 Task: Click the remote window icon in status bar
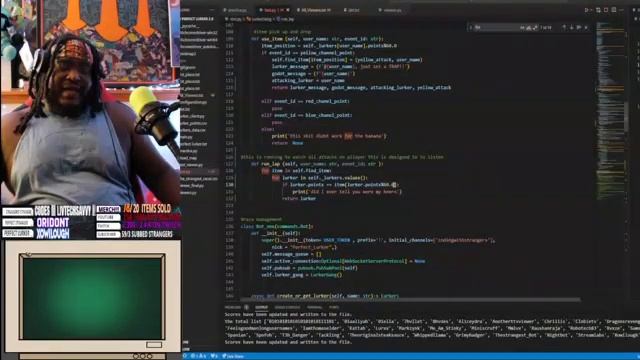(x=184, y=356)
